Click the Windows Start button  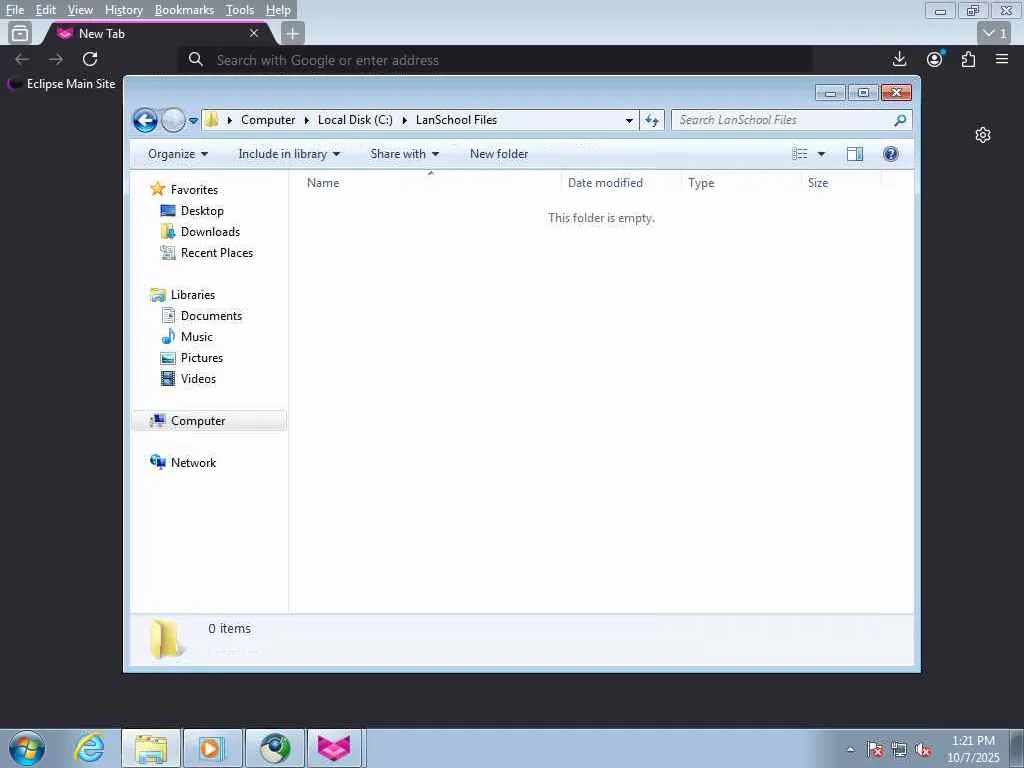click(x=27, y=749)
